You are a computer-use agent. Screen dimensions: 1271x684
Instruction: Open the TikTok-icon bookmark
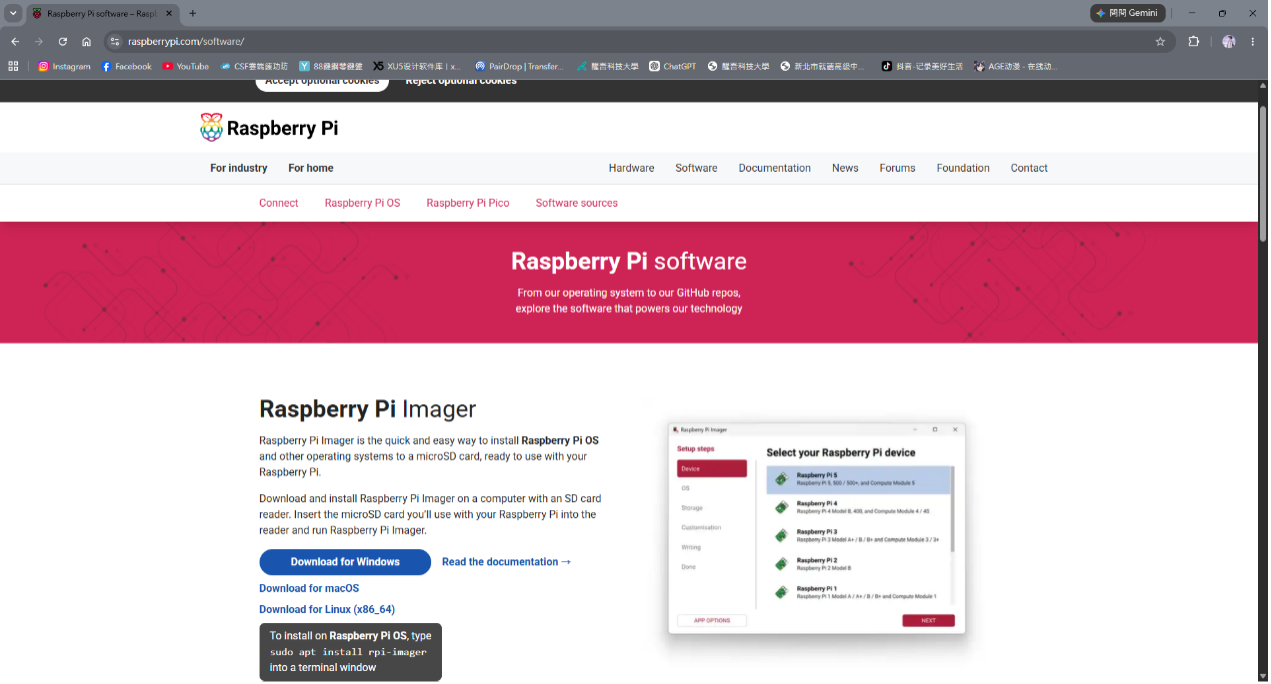click(x=922, y=66)
